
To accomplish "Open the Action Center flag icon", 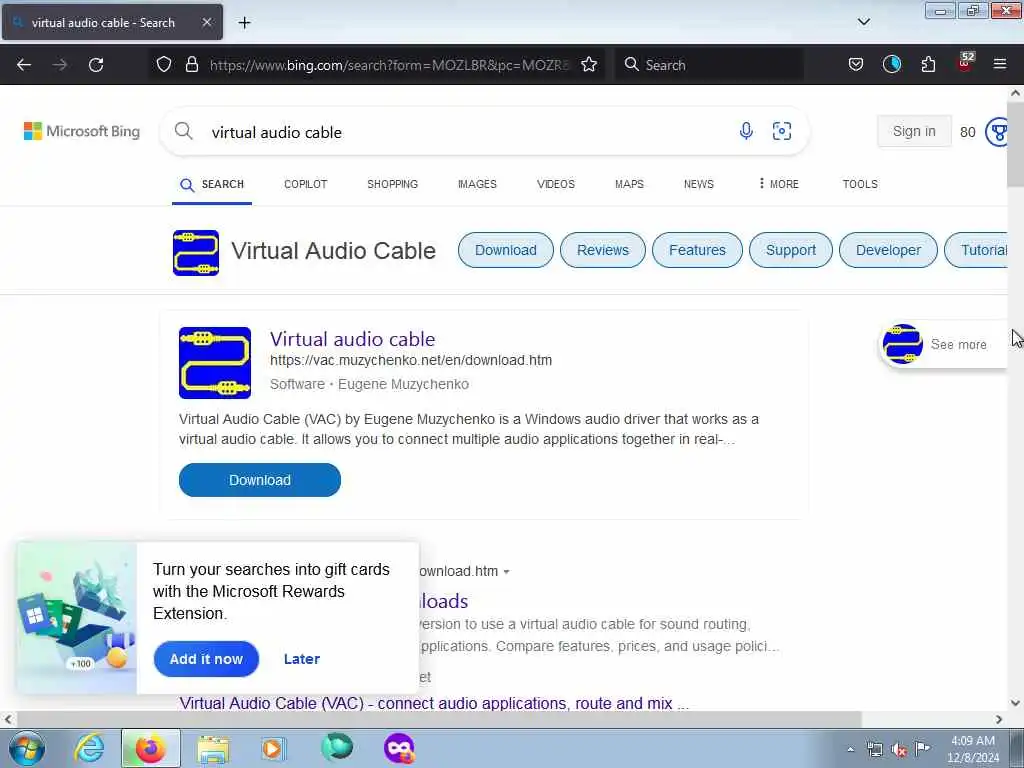I will point(923,748).
